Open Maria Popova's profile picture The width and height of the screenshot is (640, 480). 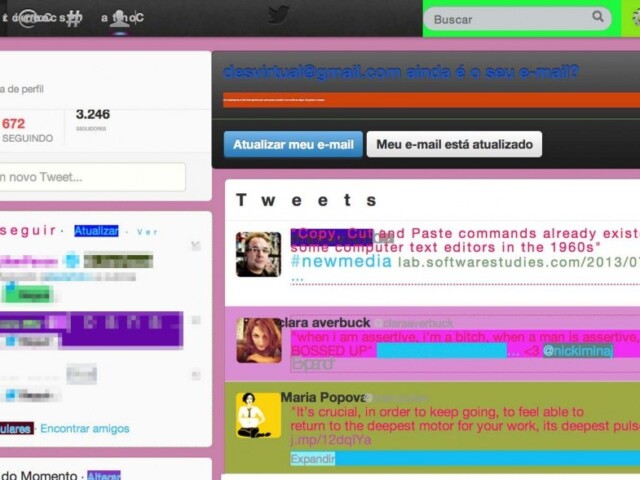coord(258,415)
